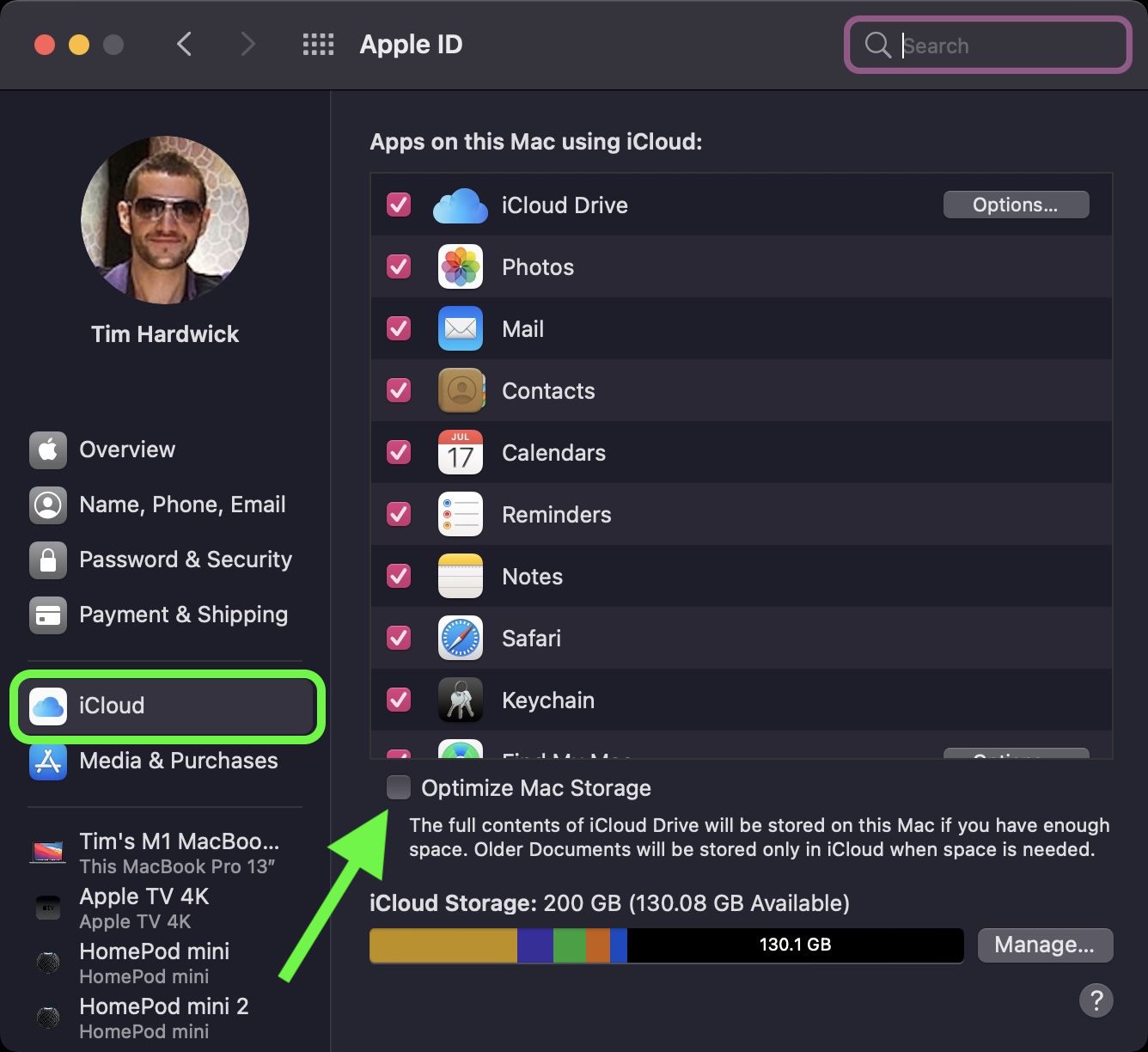Screen dimensions: 1148x1052
Task: Enable Optimize Mac Storage
Action: pos(398,787)
